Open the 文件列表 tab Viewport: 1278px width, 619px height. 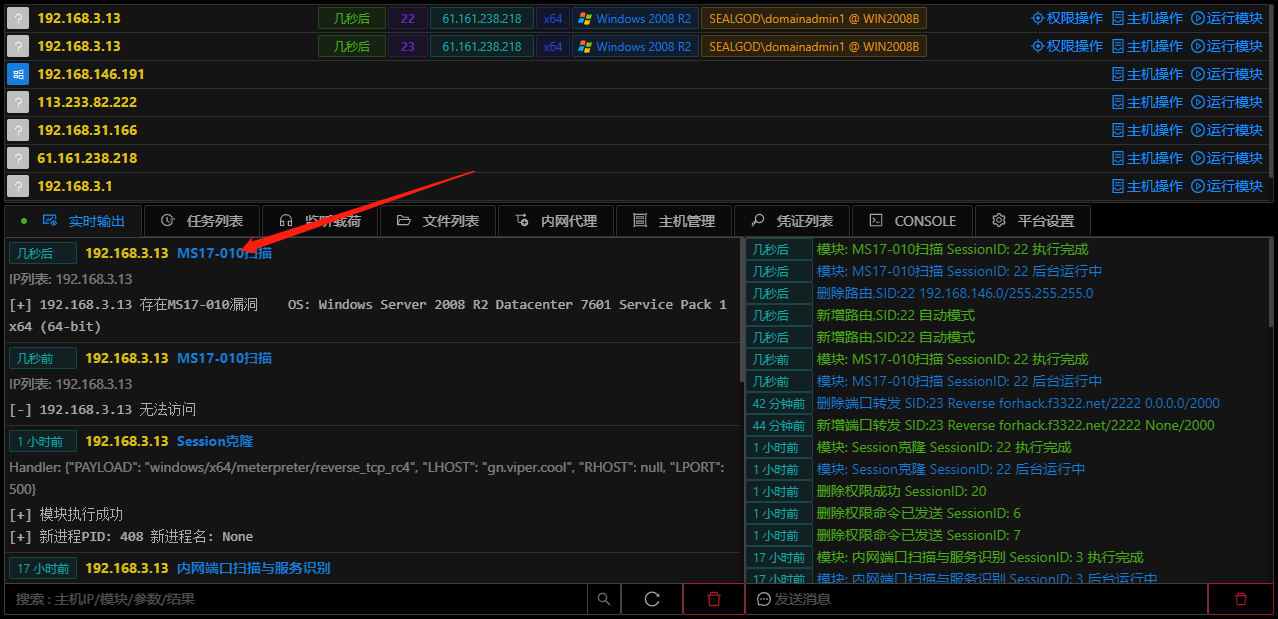pyautogui.click(x=437, y=221)
